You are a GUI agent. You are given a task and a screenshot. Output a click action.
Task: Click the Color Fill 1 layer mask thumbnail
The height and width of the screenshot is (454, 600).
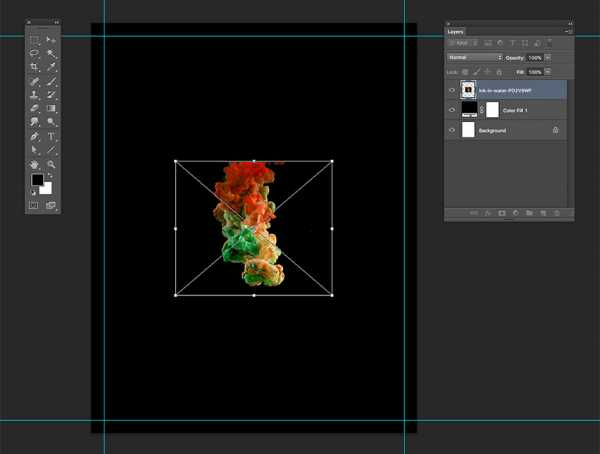(493, 110)
